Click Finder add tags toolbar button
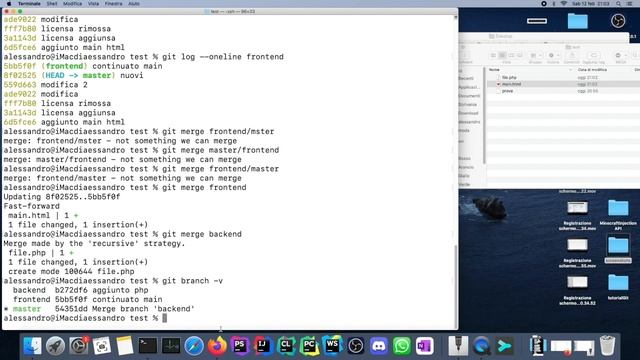This screenshot has height=360, width=640. (x=593, y=56)
